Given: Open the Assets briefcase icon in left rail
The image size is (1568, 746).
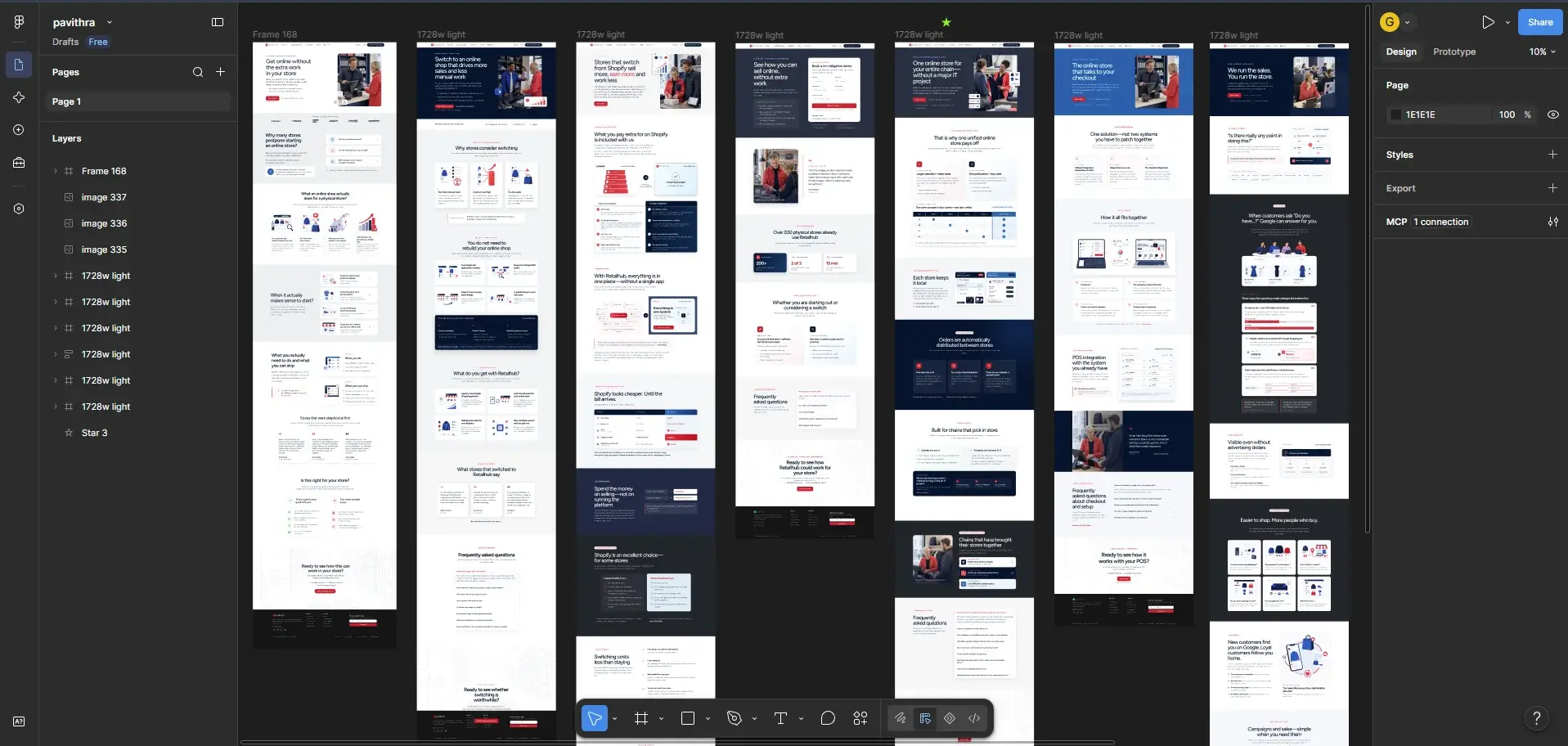Looking at the screenshot, I should (19, 163).
